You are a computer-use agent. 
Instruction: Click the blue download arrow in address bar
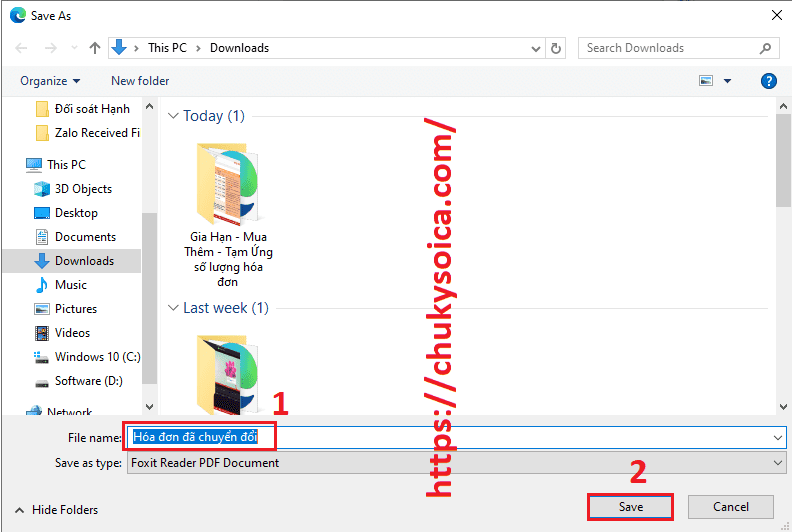click(x=119, y=47)
